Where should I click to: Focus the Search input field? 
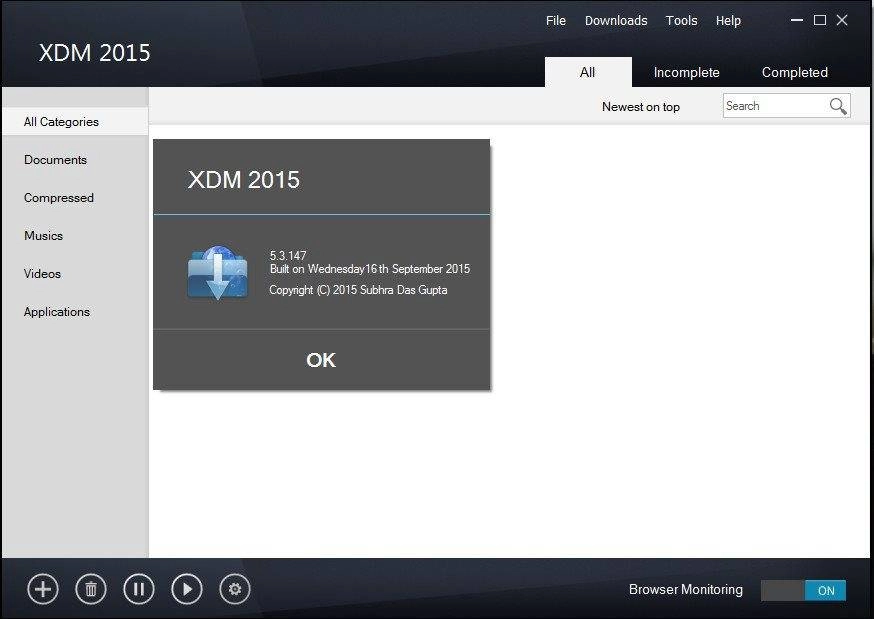786,105
